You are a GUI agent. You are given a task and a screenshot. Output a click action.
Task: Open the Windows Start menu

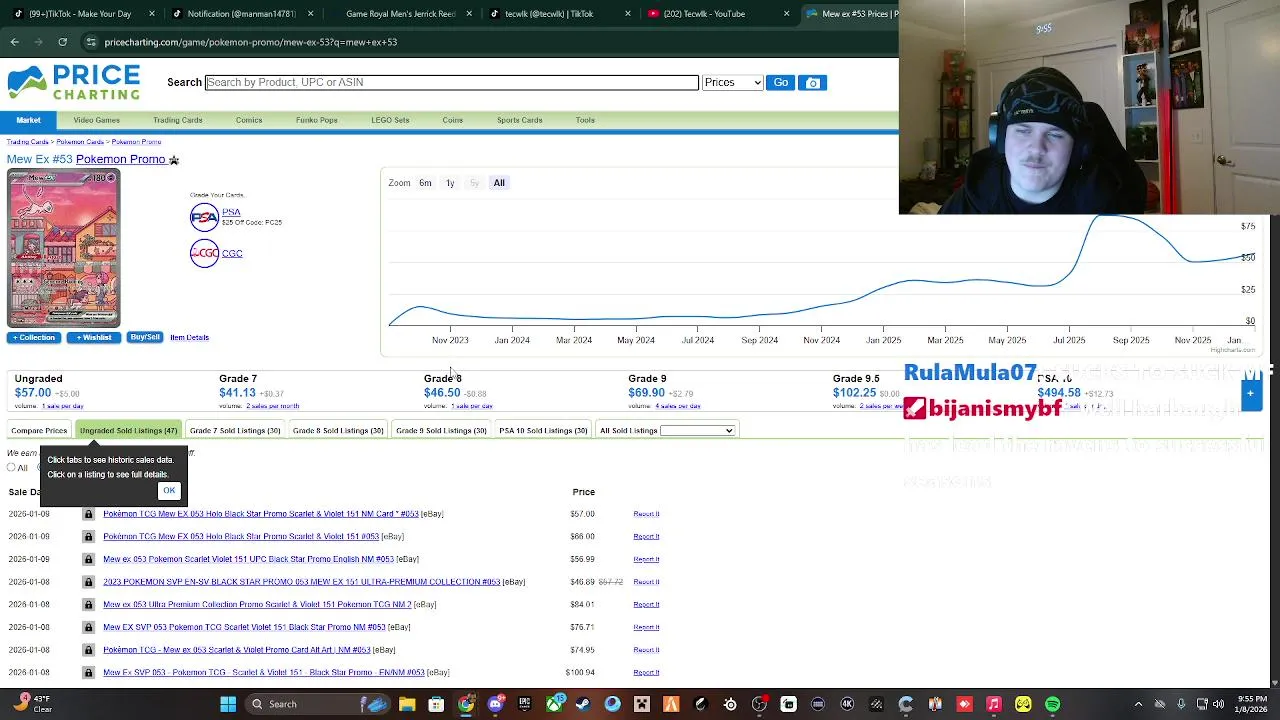pyautogui.click(x=228, y=704)
